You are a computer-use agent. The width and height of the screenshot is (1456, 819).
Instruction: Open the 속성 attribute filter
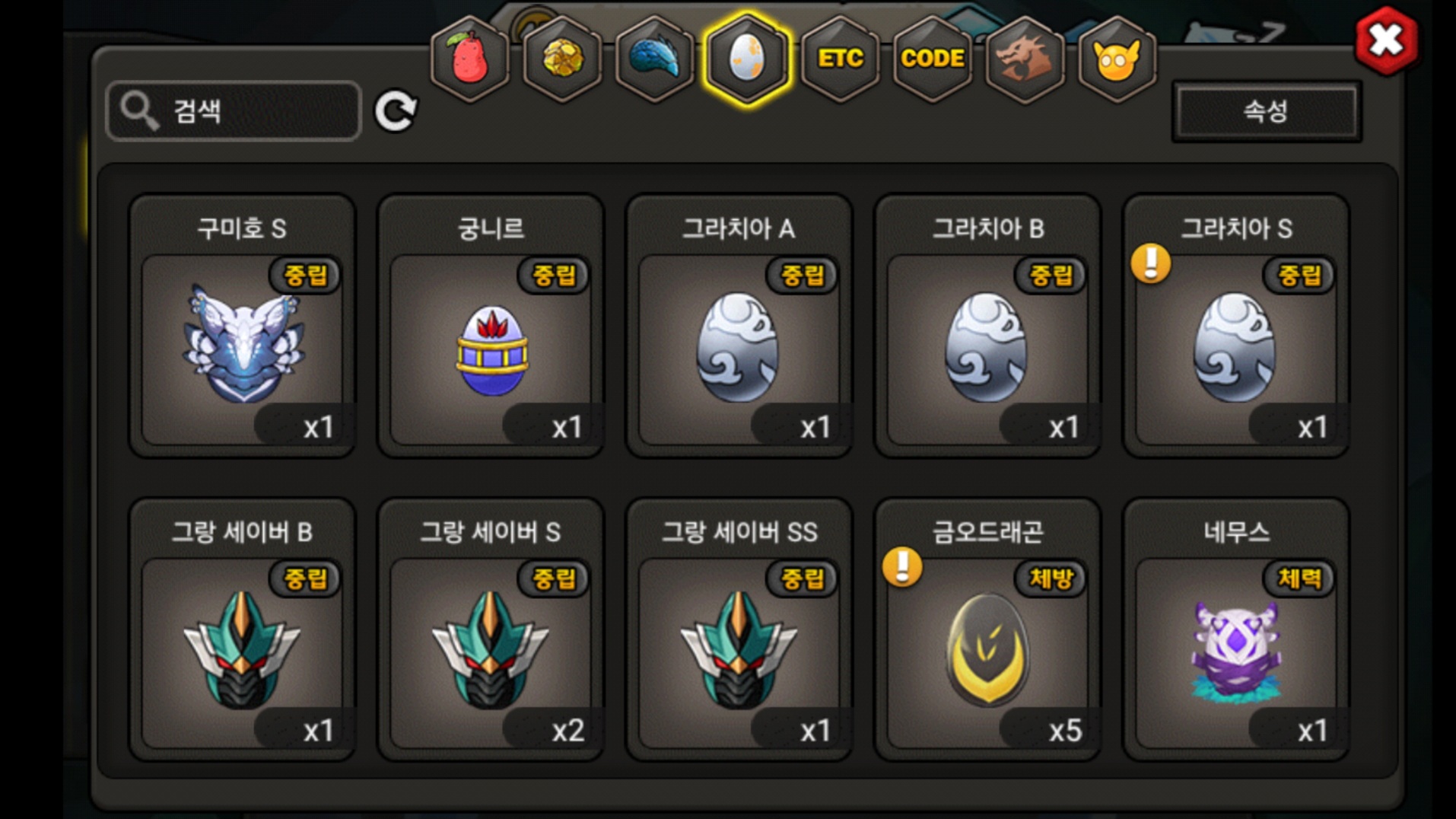point(1266,111)
